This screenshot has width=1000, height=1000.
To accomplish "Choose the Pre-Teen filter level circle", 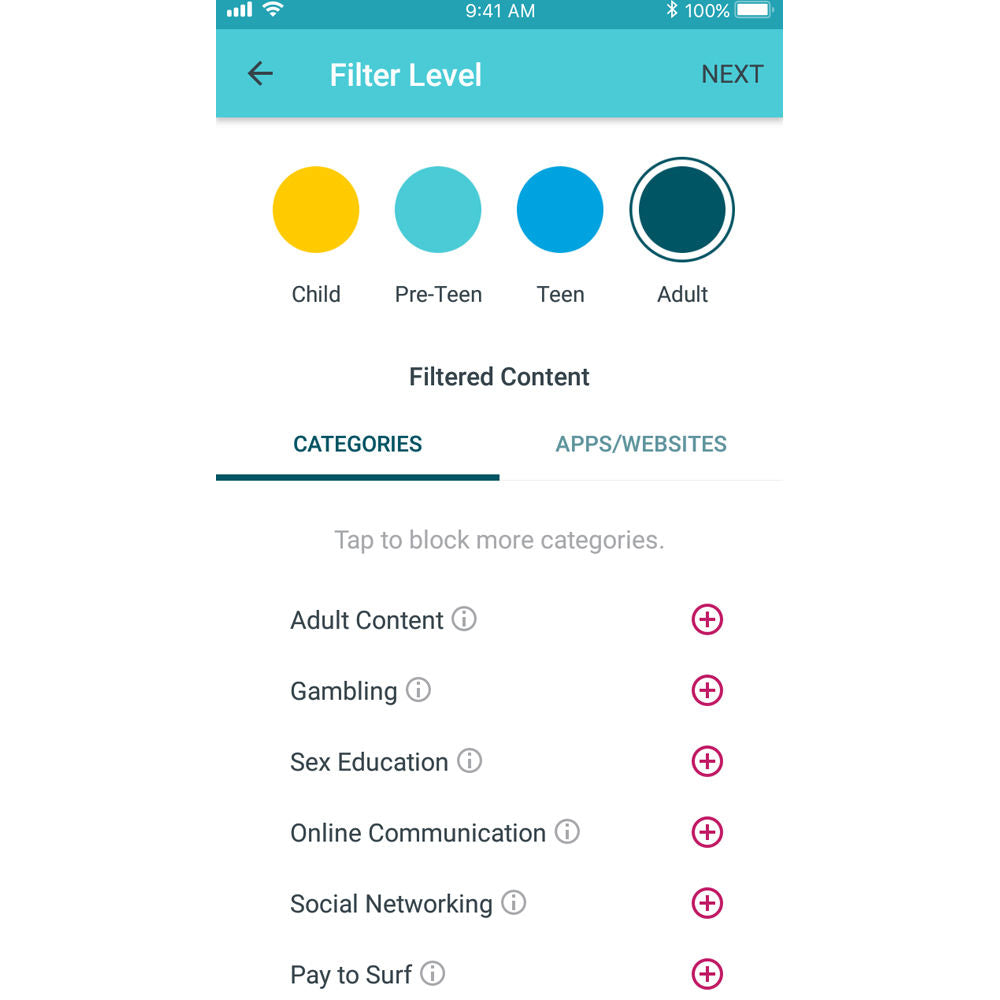I will click(x=438, y=209).
